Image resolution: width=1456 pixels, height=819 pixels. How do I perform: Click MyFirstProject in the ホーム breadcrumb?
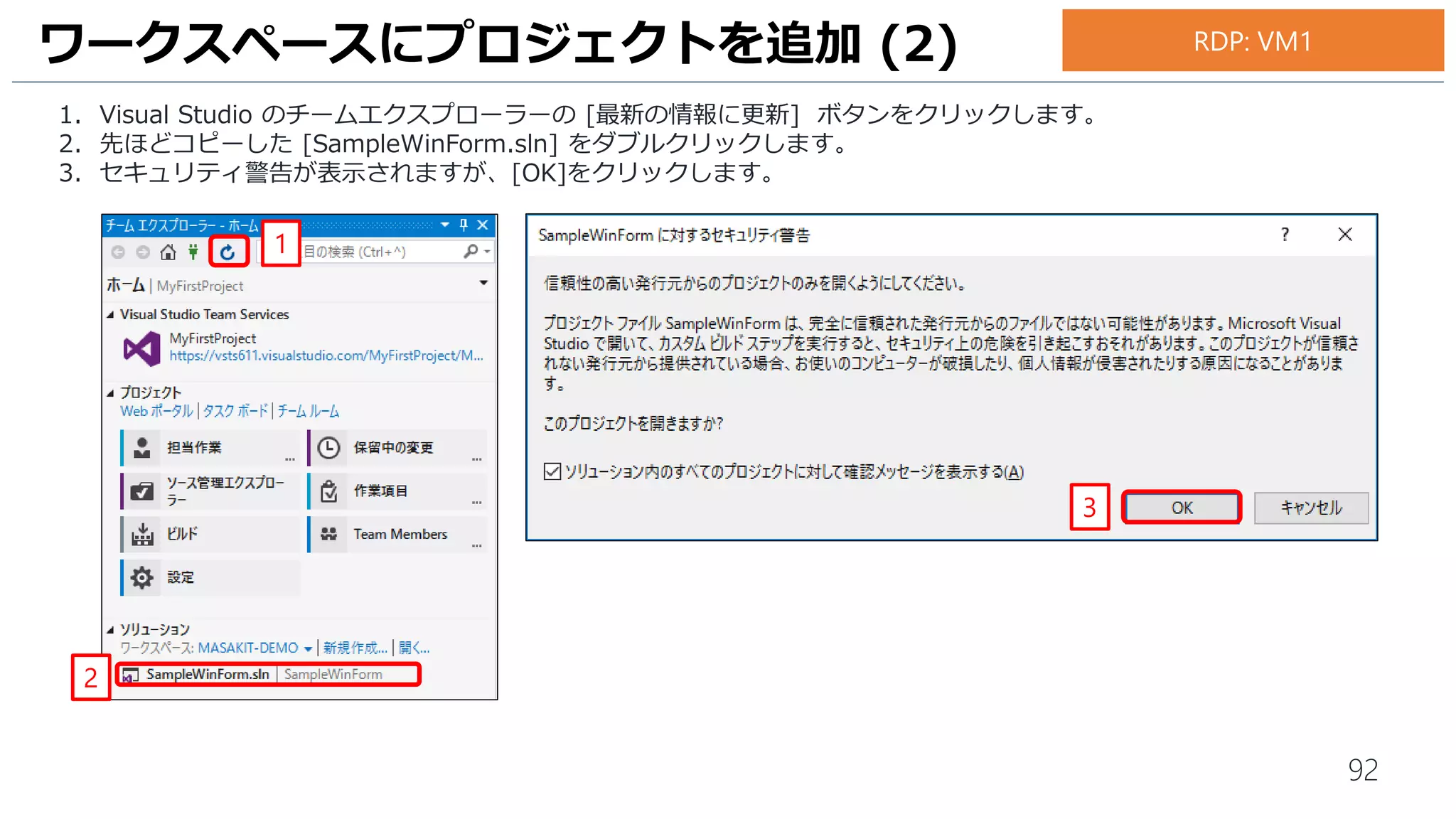(x=200, y=286)
